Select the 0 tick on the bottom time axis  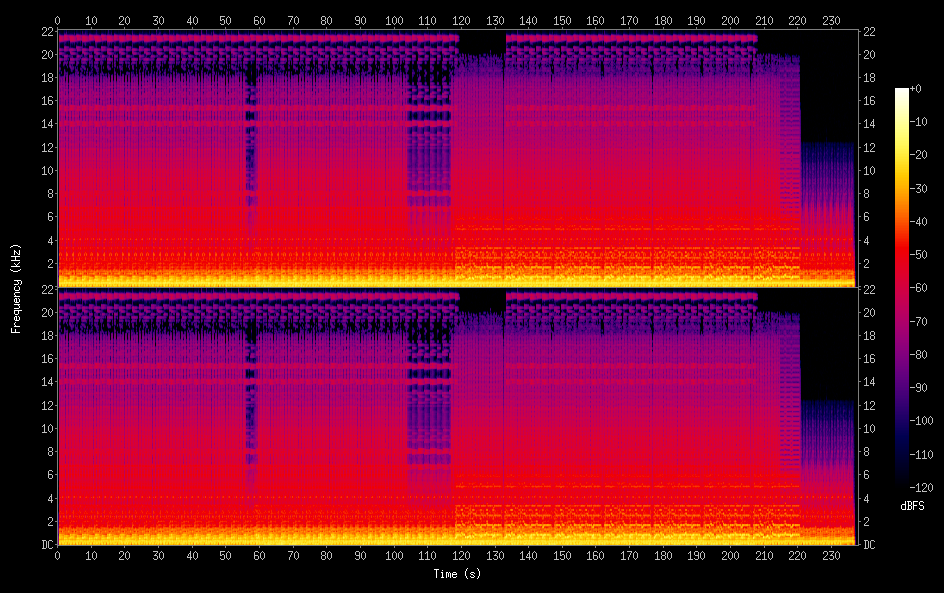point(57,555)
